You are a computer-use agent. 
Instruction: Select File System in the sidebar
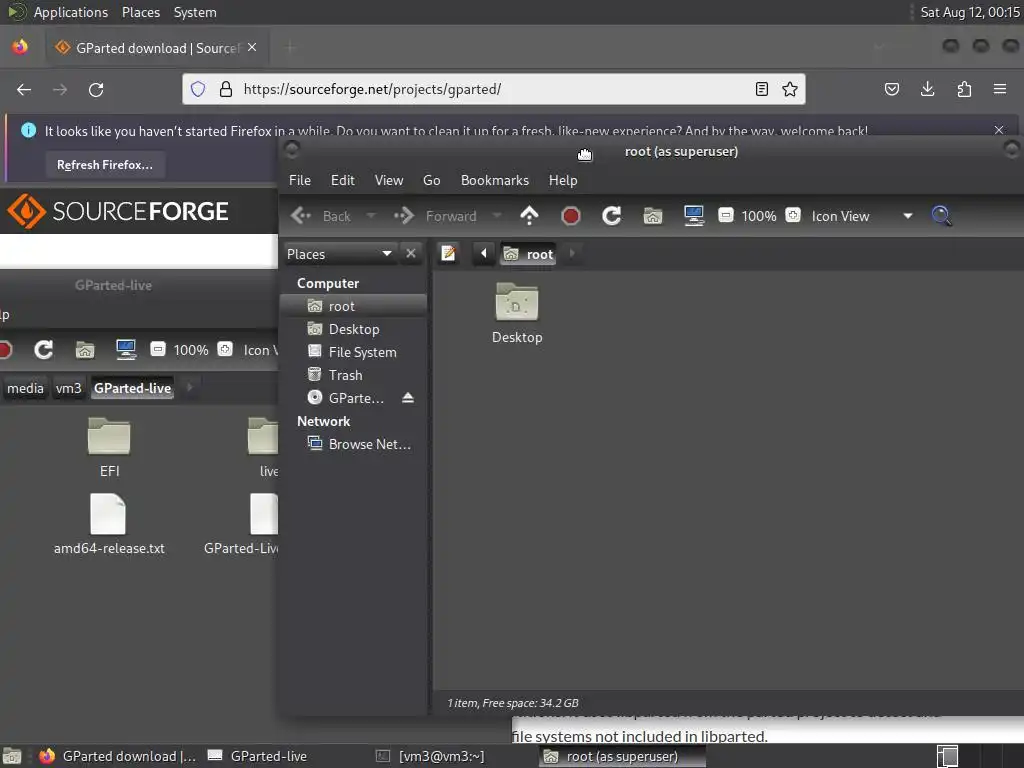tap(353, 352)
